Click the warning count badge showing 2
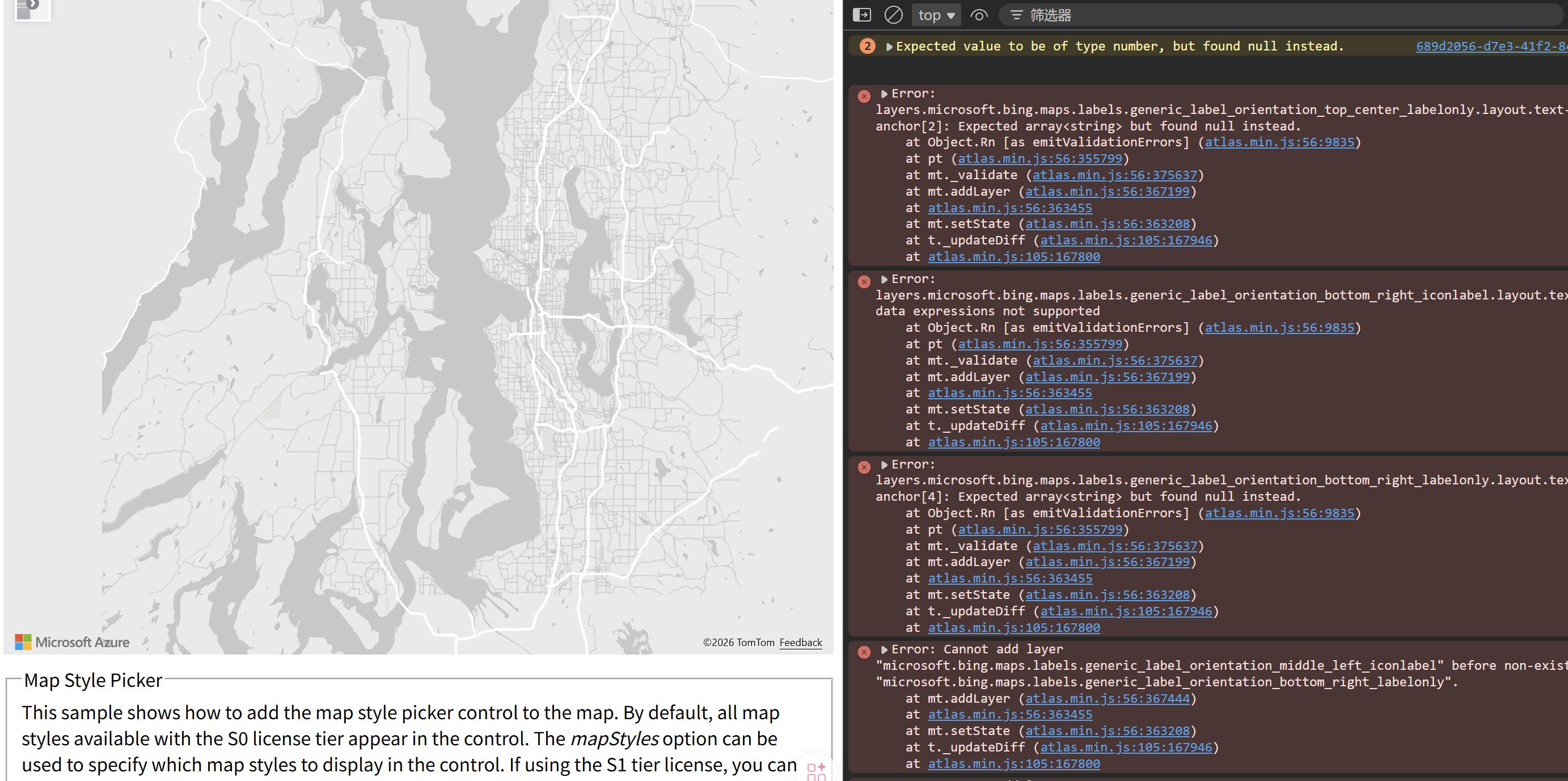 (868, 47)
